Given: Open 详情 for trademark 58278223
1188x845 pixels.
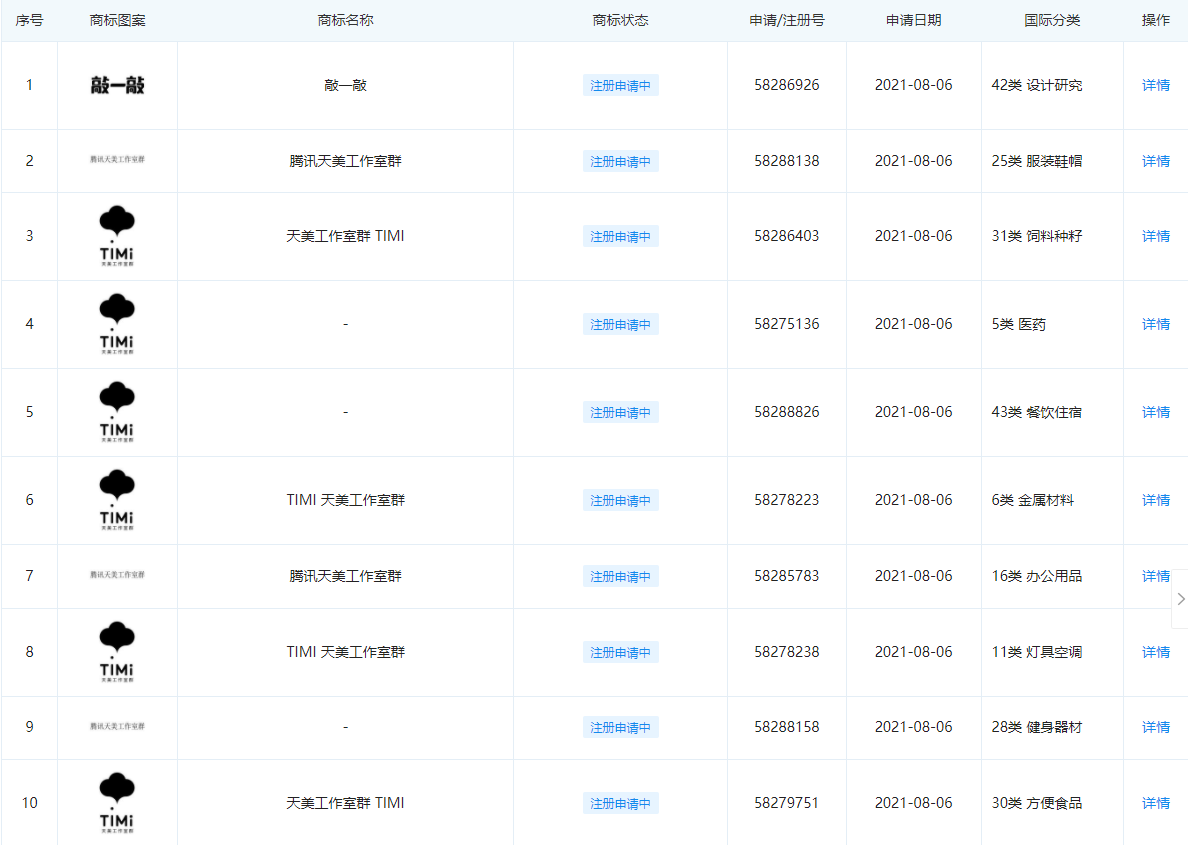Looking at the screenshot, I should [1155, 499].
